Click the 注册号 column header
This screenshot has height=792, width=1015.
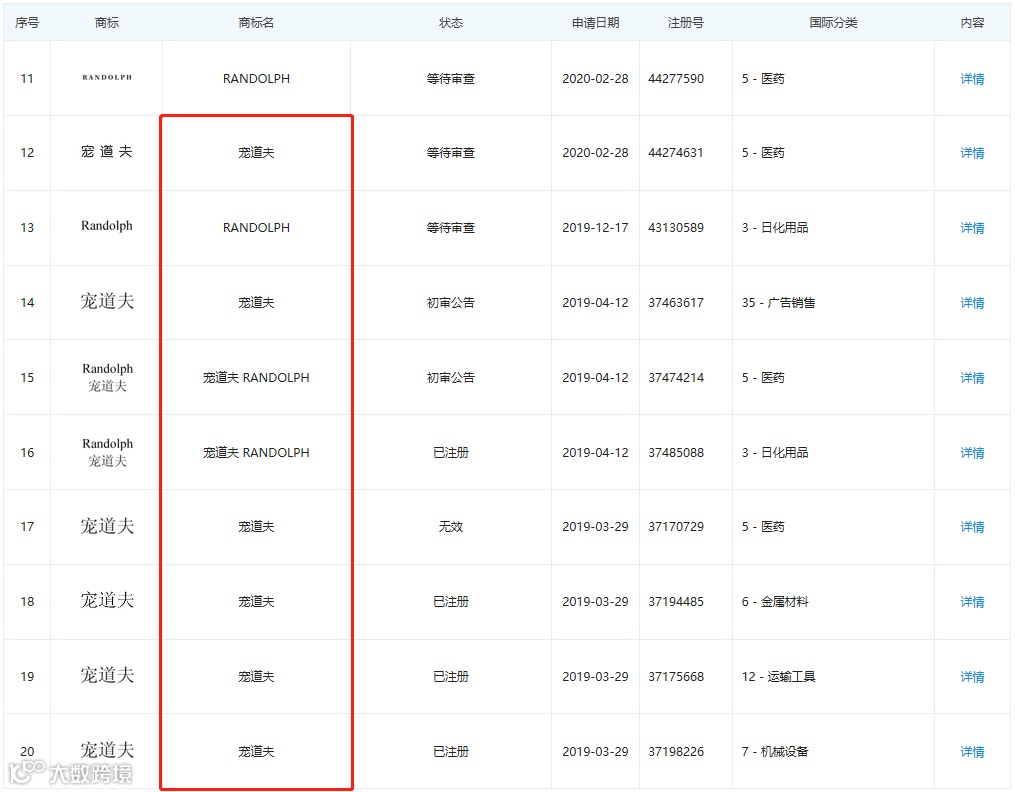[686, 23]
